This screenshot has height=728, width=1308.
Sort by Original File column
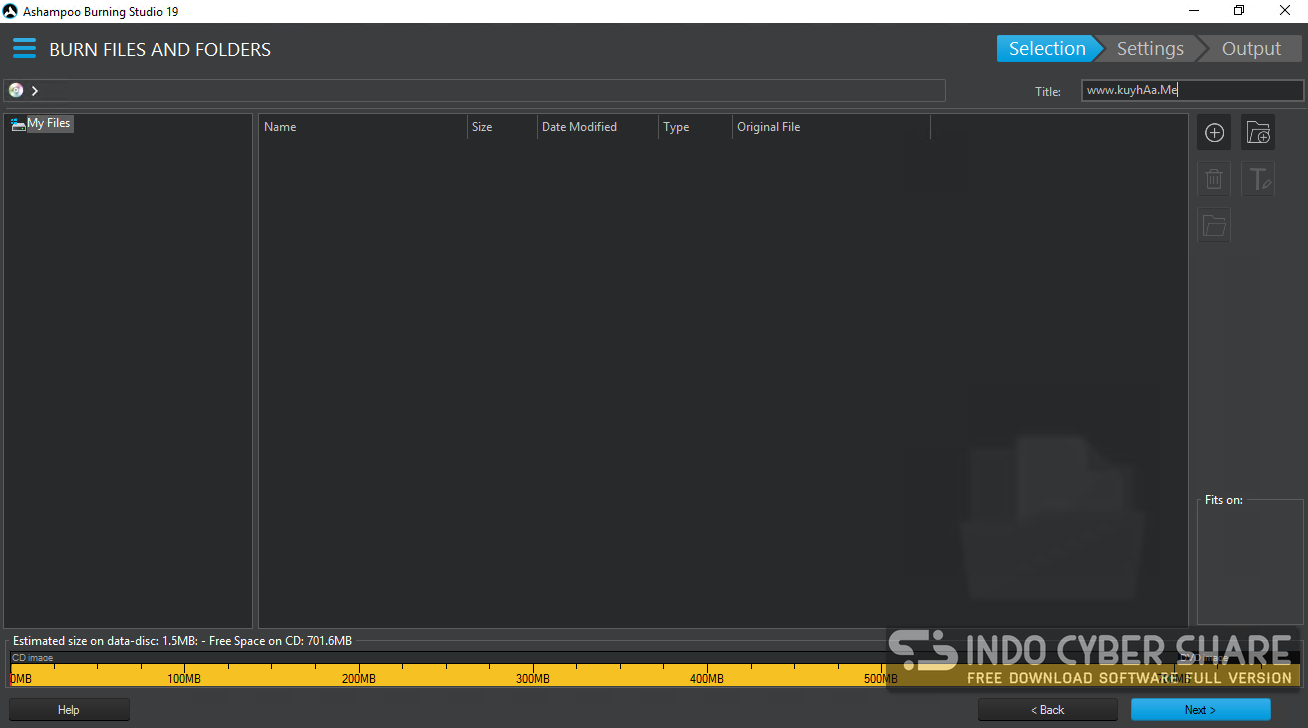831,127
